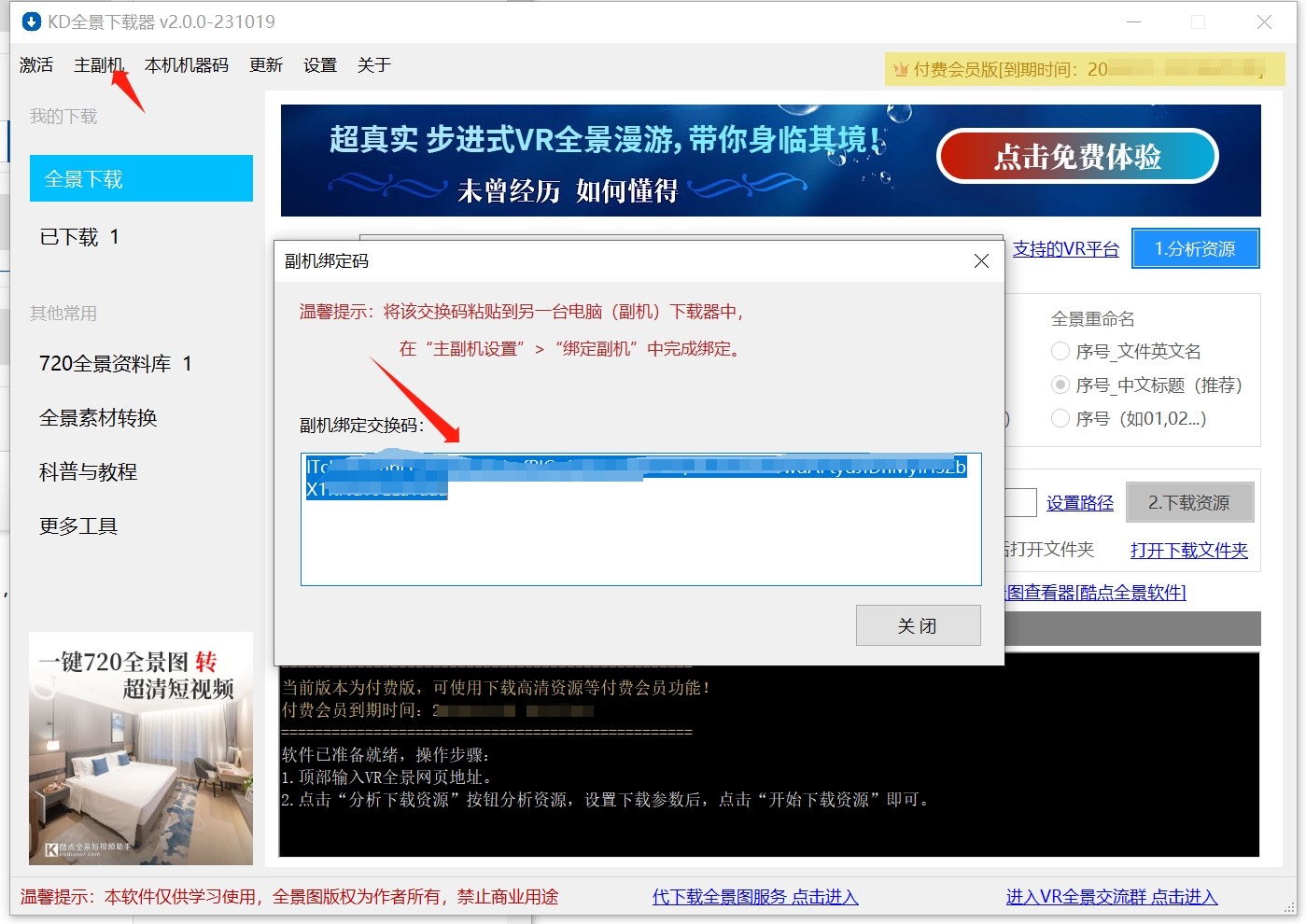Viewport: 1306px width, 924px height.
Task: Click the 付费会员版 expiry badge
Action: pos(1085,69)
